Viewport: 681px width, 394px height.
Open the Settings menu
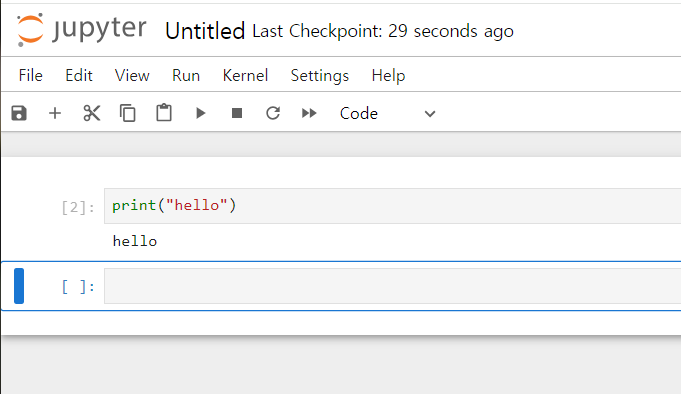[320, 76]
